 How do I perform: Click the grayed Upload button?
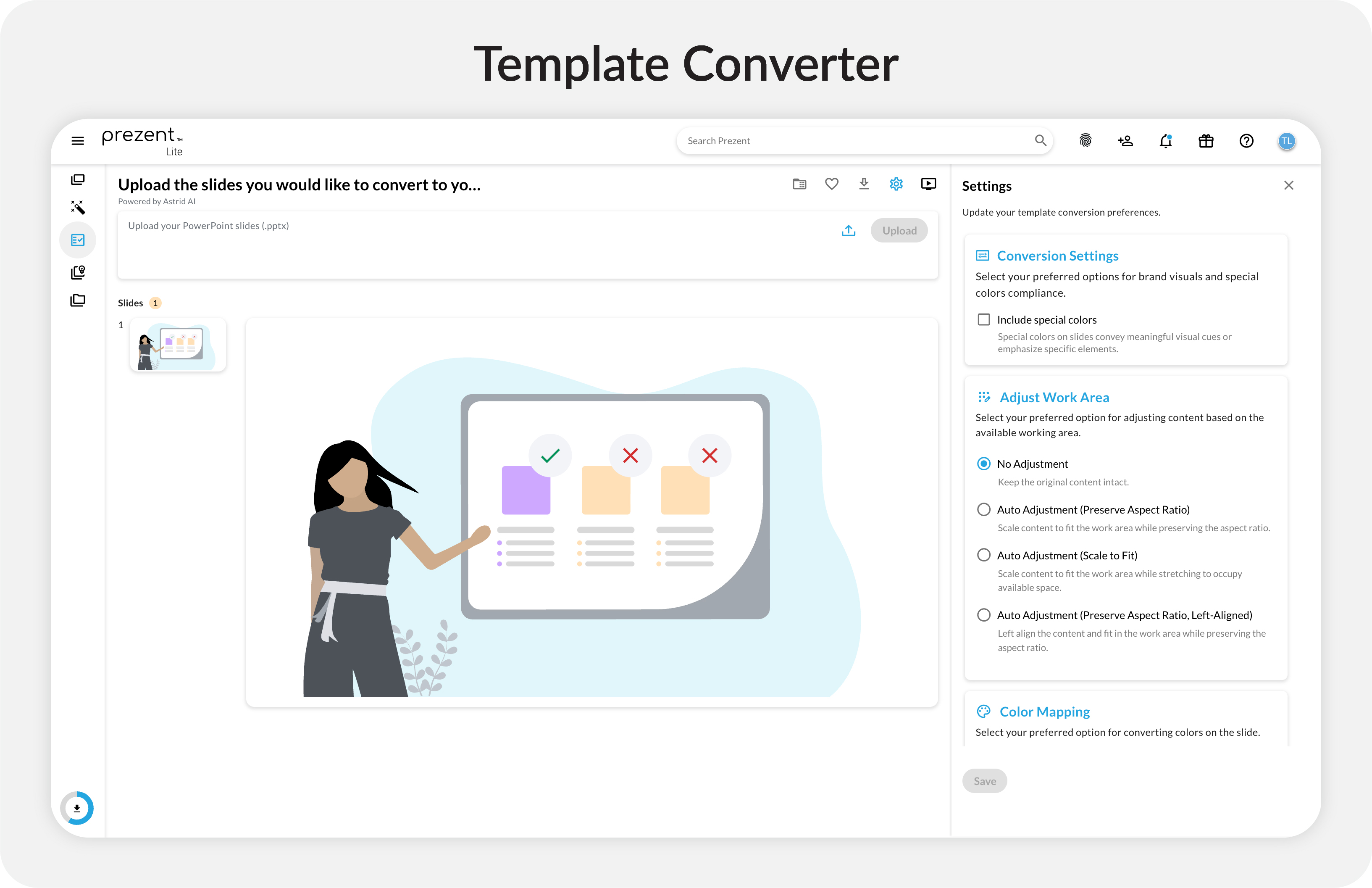click(899, 231)
